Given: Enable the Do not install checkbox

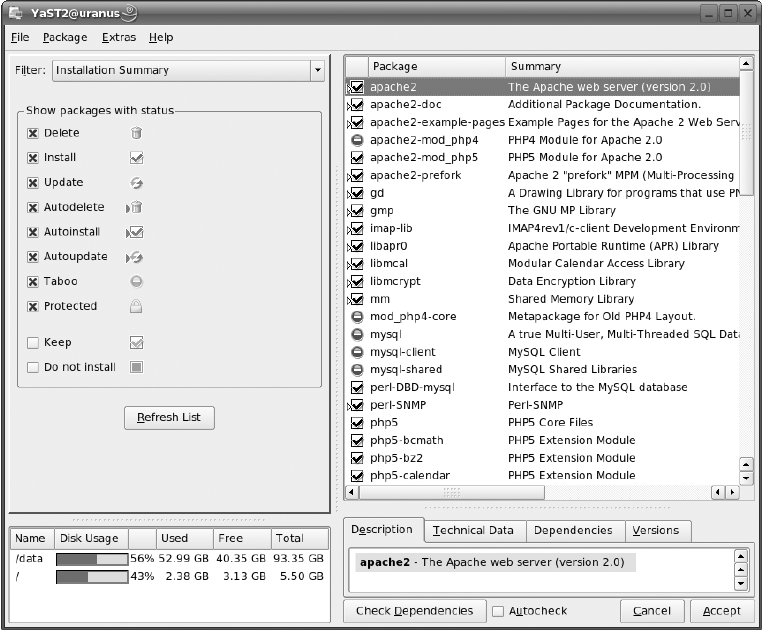Looking at the screenshot, I should click(33, 367).
